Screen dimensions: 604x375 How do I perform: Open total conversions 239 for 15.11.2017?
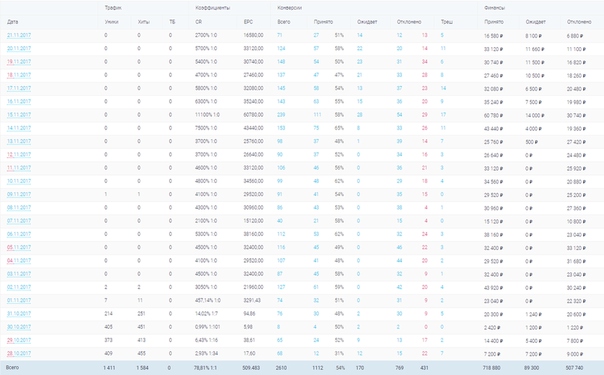coord(281,115)
